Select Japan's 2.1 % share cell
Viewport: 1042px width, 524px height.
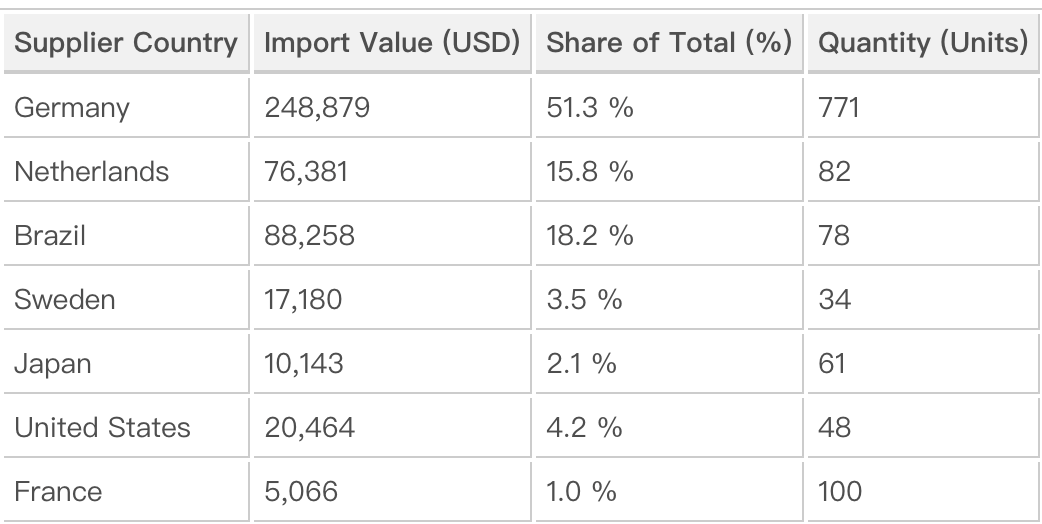click(x=582, y=363)
